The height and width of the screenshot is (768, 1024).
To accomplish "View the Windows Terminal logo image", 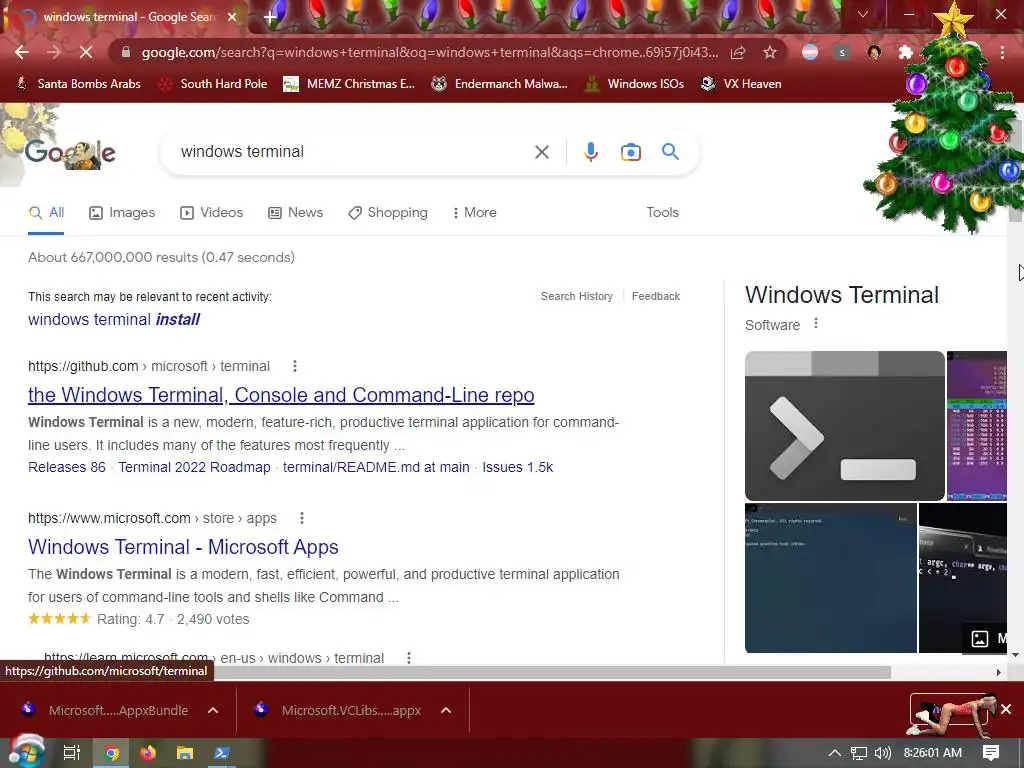I will point(844,426).
